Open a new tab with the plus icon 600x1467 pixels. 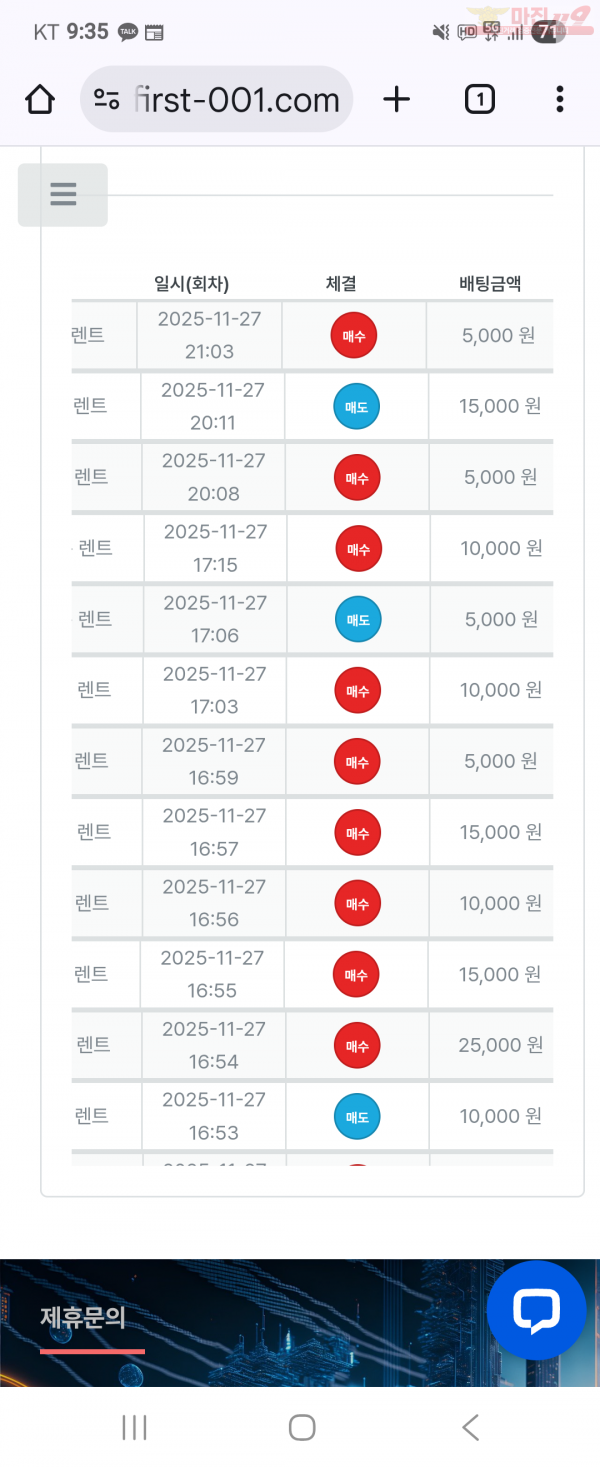(396, 99)
